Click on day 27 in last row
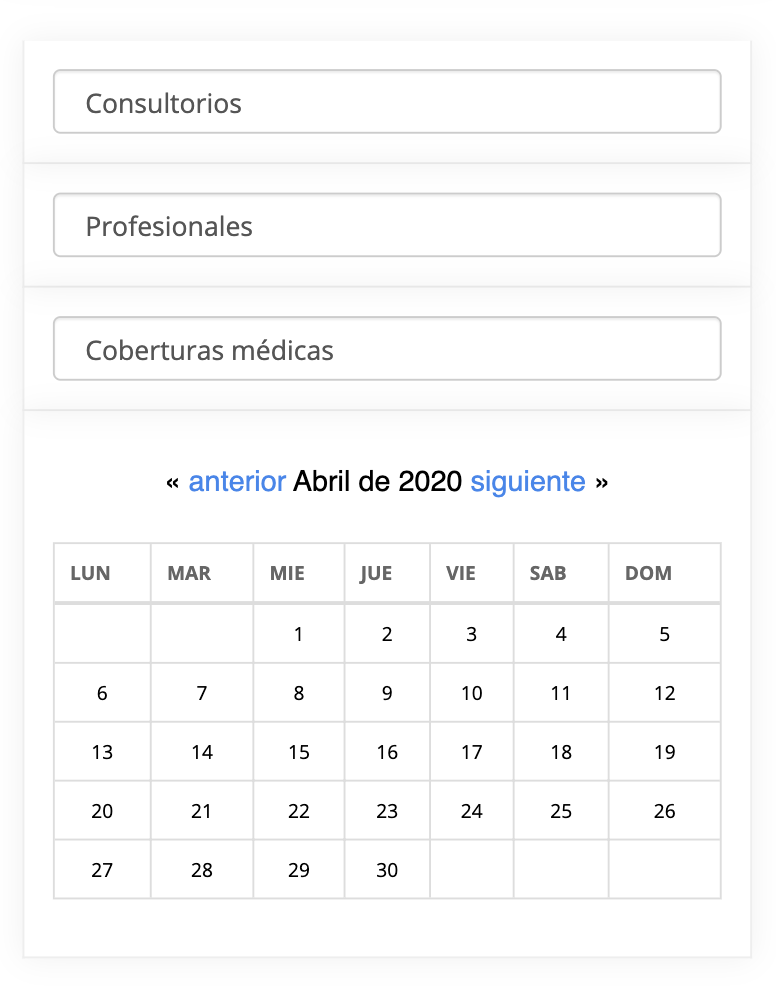This screenshot has height=988, width=776. pyautogui.click(x=102, y=870)
